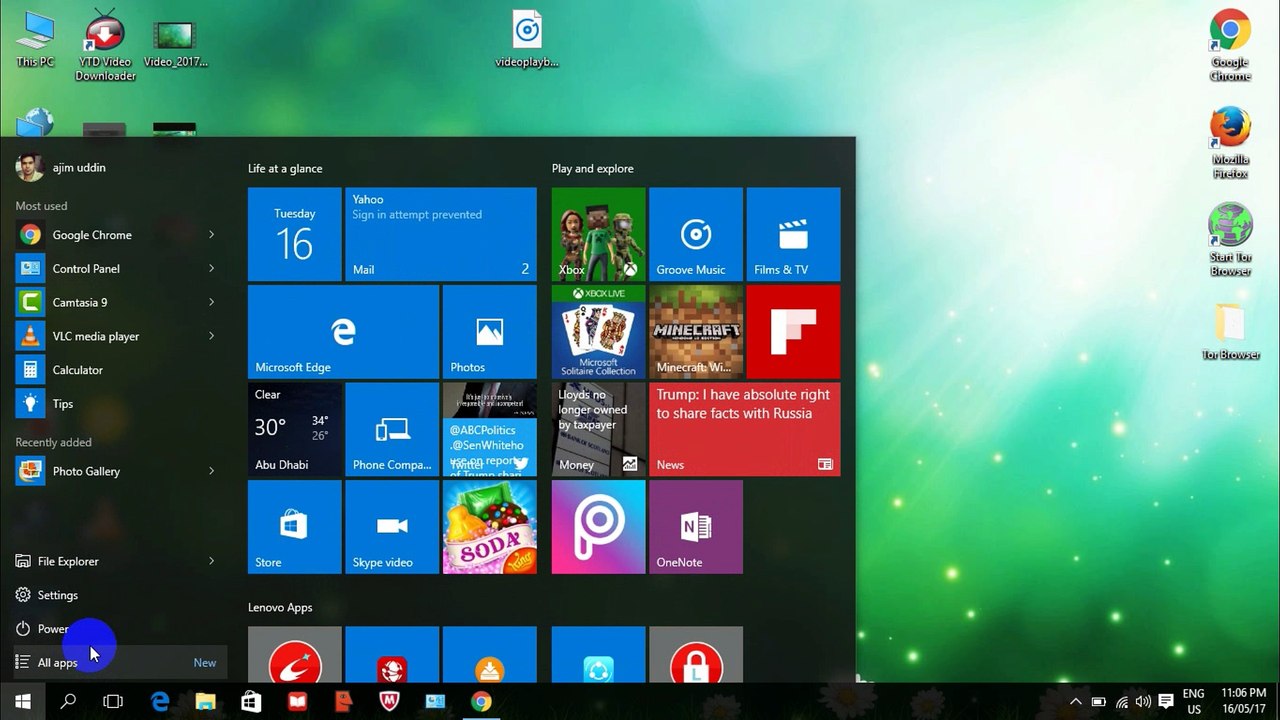Start the Candy Crush Soda tile
This screenshot has width=1280, height=720.
490,527
